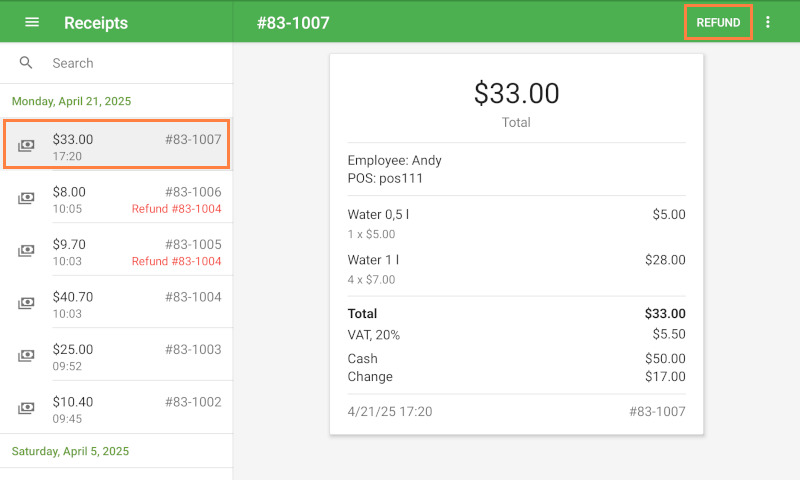Click the Receipts header title
The height and width of the screenshot is (480, 800).
point(96,22)
